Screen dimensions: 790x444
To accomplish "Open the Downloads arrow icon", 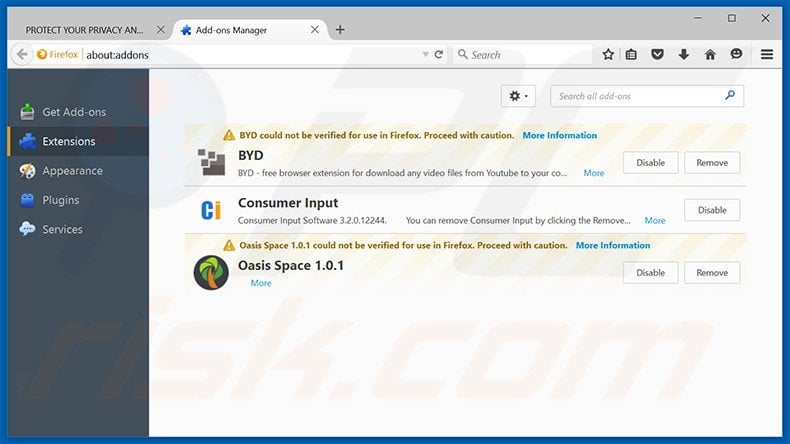I will 684,54.
